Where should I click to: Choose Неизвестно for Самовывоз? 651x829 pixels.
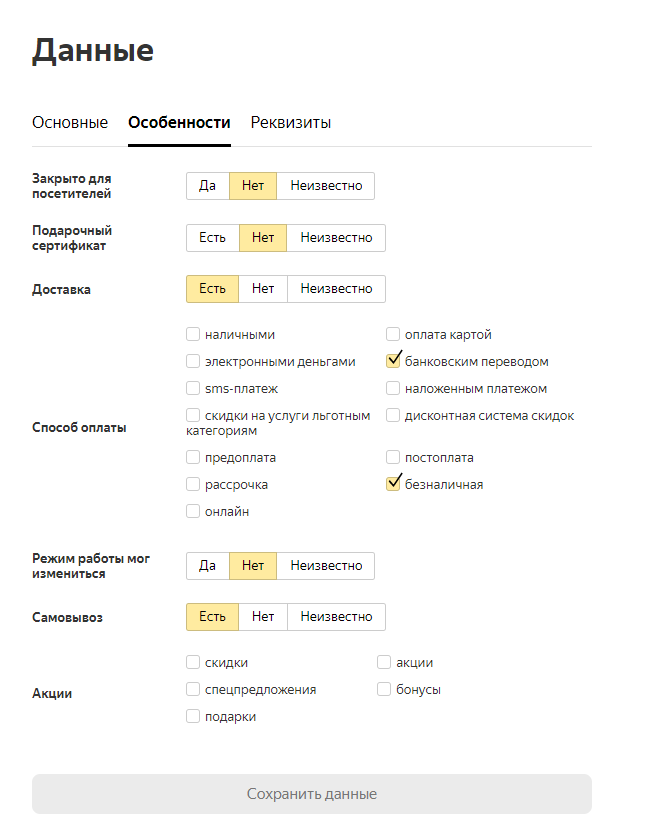tap(336, 616)
